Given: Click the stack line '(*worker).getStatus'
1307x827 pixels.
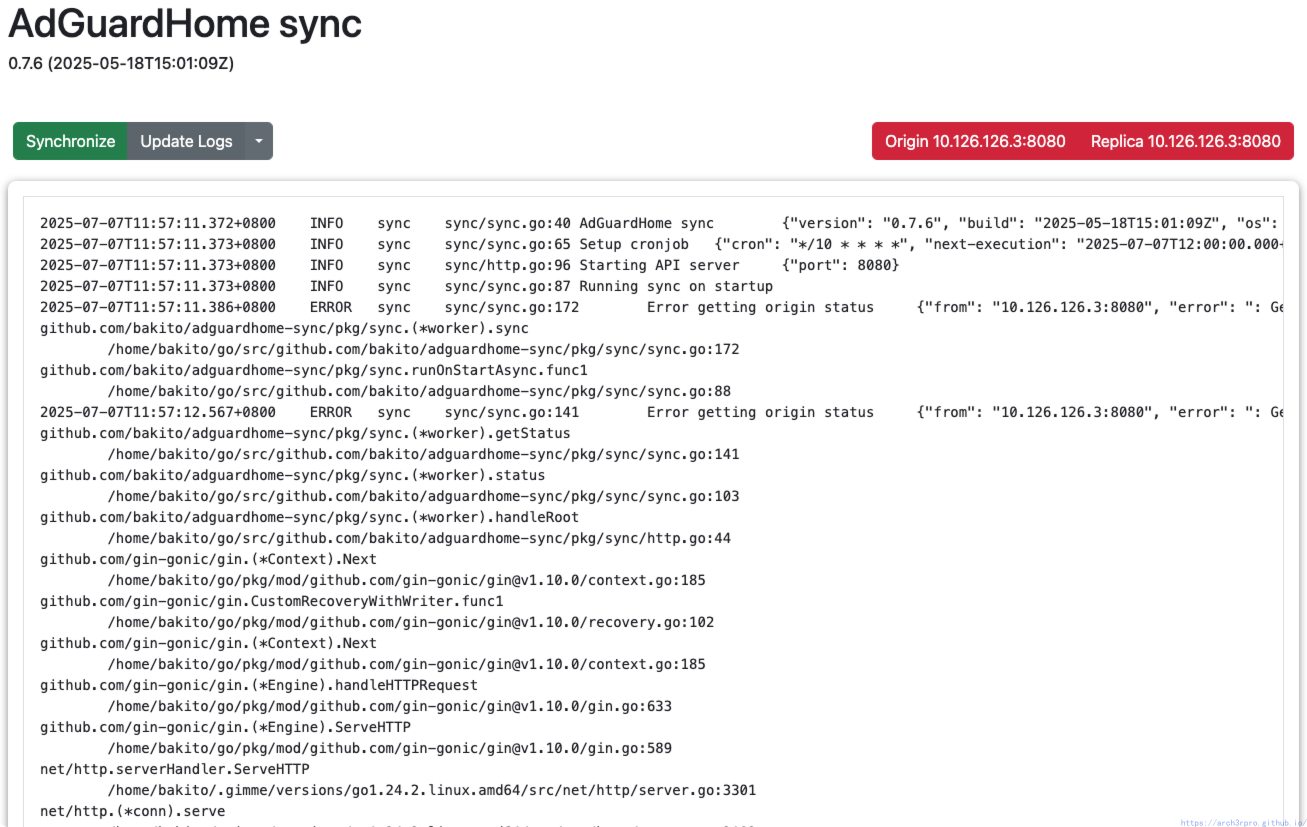Looking at the screenshot, I should (305, 433).
